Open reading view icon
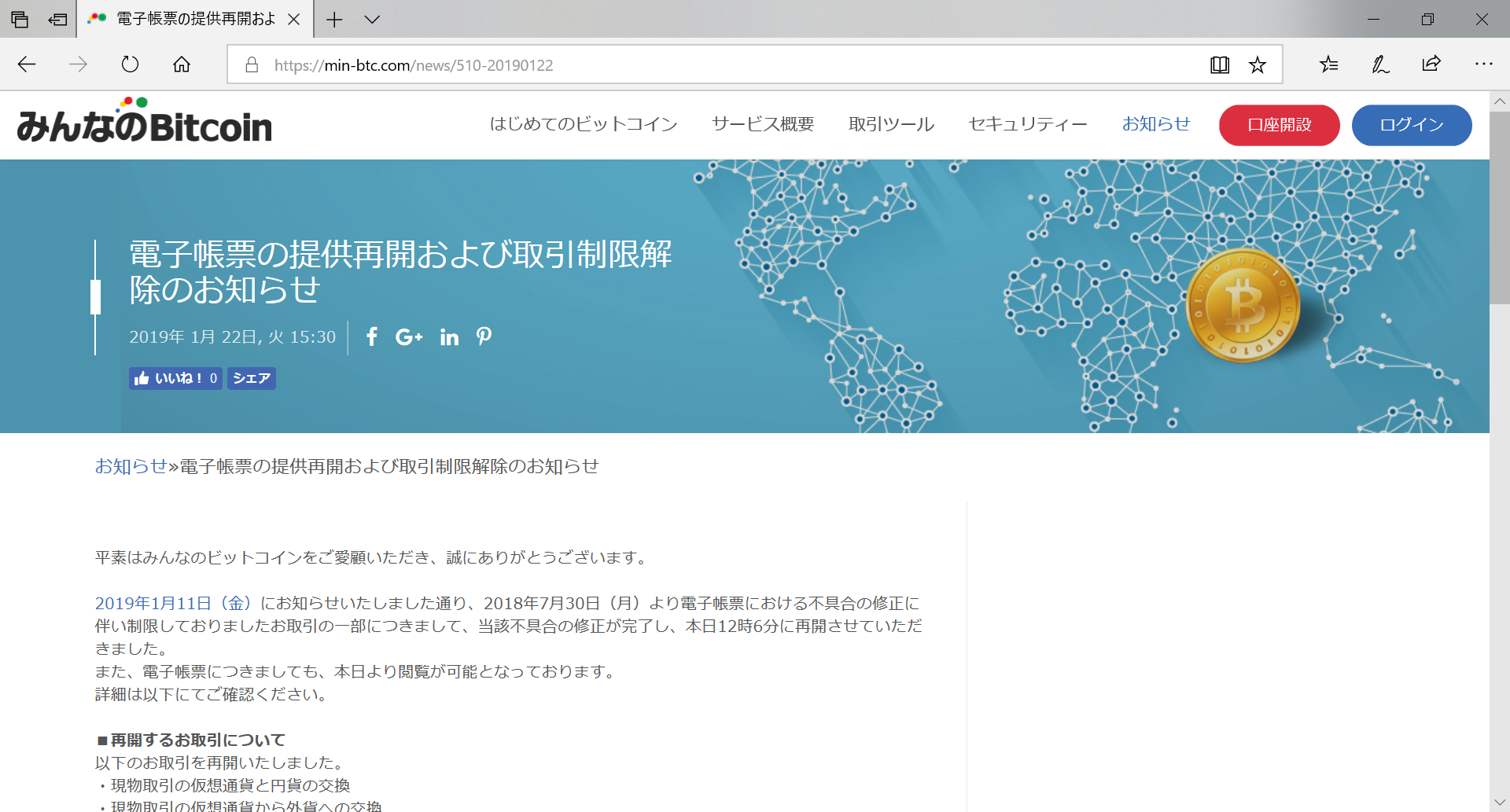Viewport: 1510px width, 812px height. click(x=1220, y=64)
